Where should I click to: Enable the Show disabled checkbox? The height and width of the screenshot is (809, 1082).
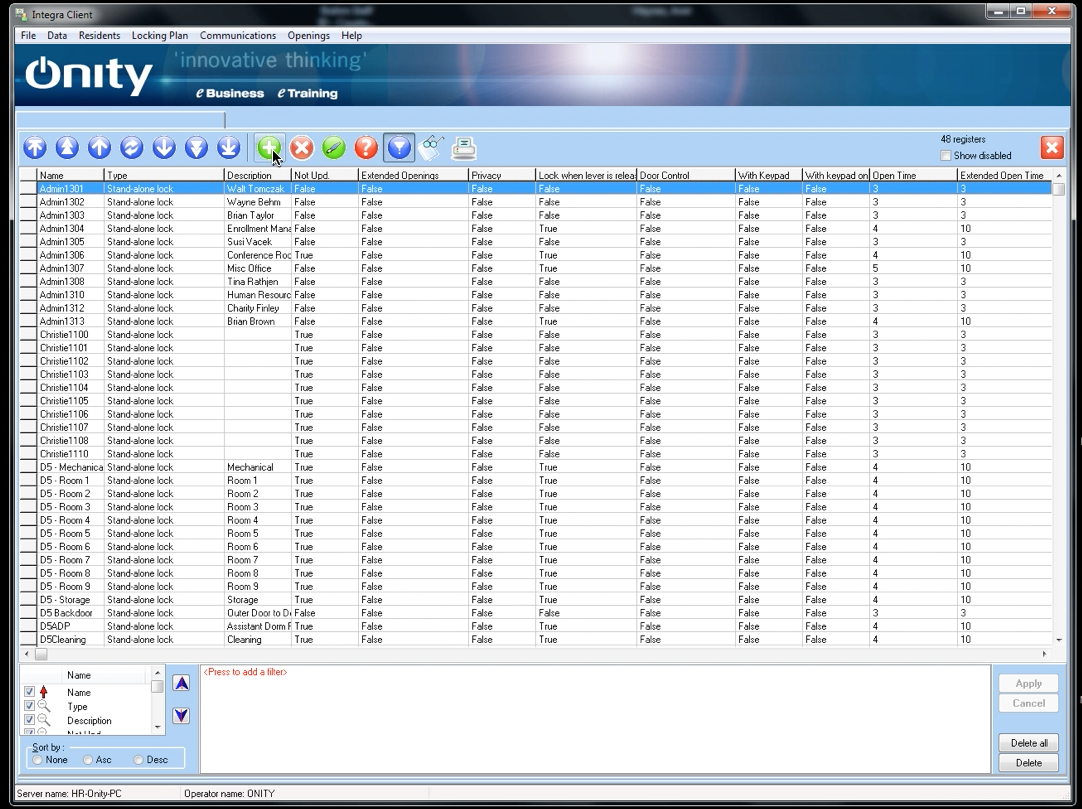point(946,156)
